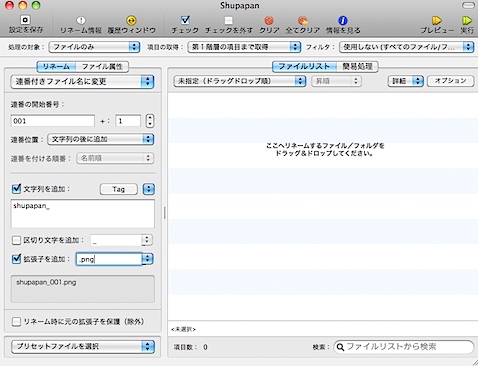Click the 設定を保存 save settings icon
This screenshot has width=478, height=366.
[25, 20]
